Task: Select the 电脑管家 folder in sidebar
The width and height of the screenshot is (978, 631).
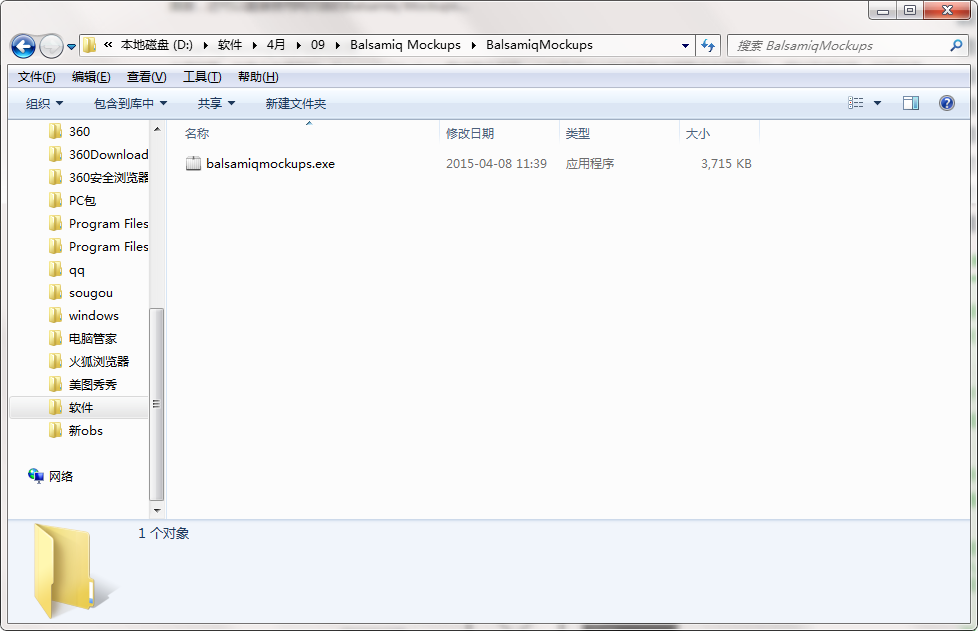Action: [x=92, y=339]
